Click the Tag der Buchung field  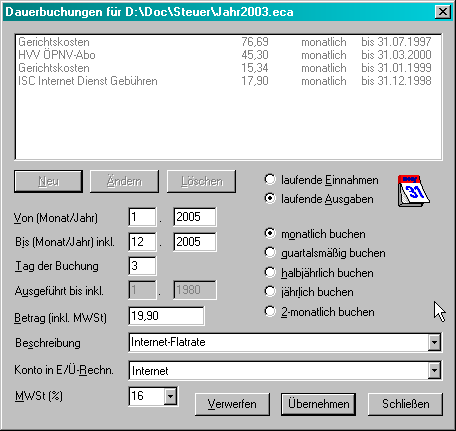coord(142,266)
